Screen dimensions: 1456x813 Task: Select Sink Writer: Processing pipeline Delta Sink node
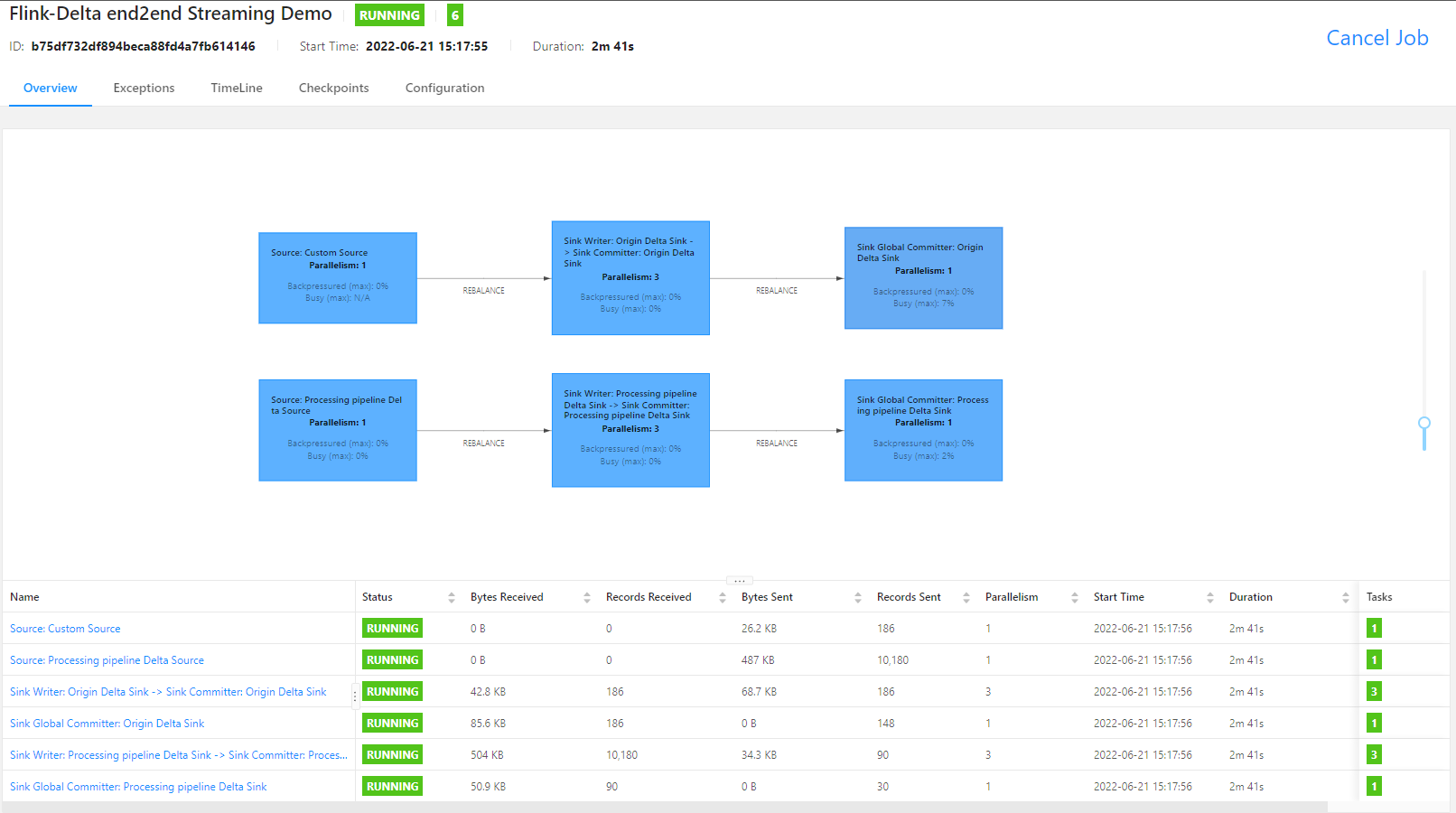630,430
